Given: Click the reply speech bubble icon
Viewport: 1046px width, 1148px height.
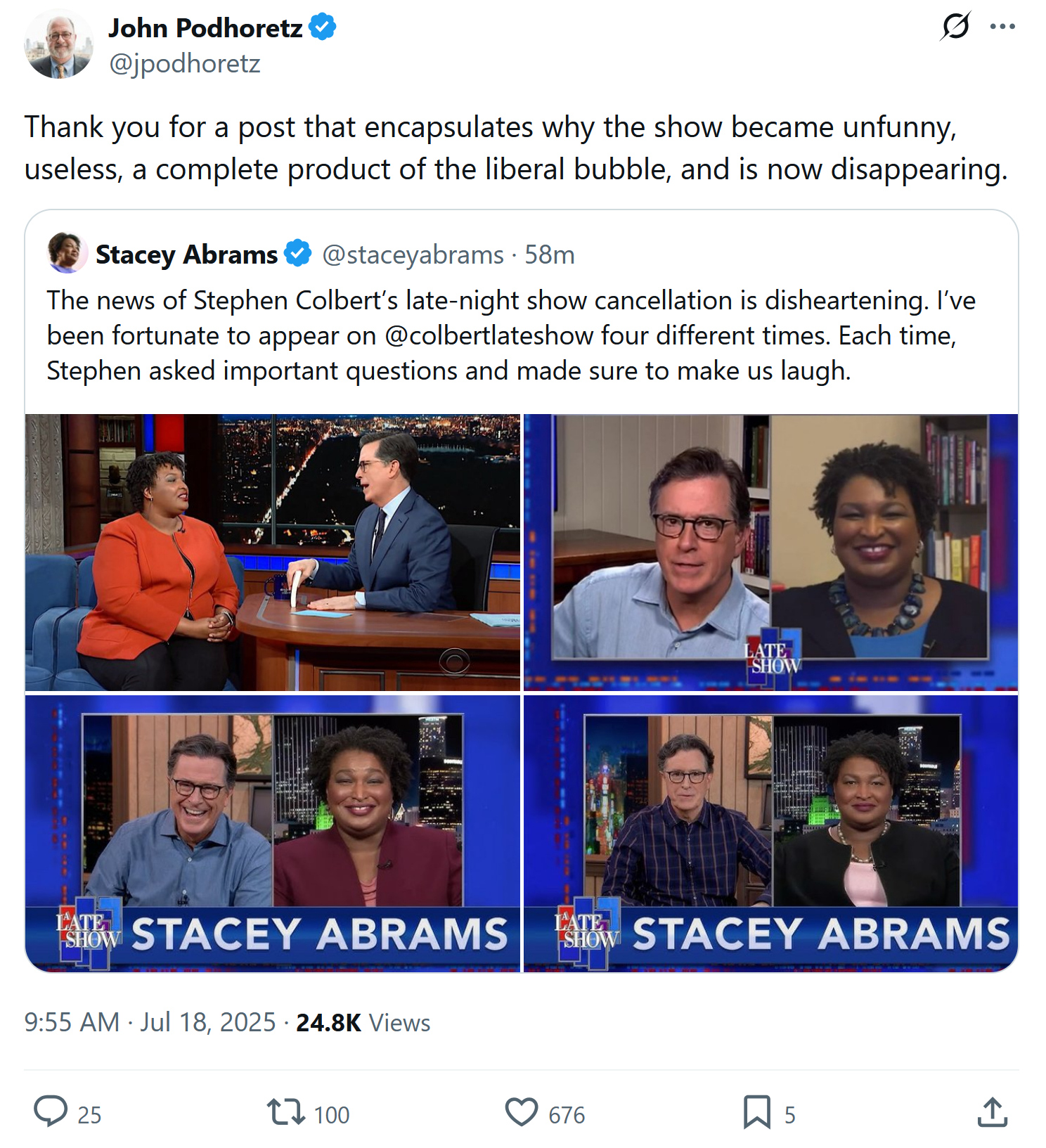Looking at the screenshot, I should click(51, 1111).
